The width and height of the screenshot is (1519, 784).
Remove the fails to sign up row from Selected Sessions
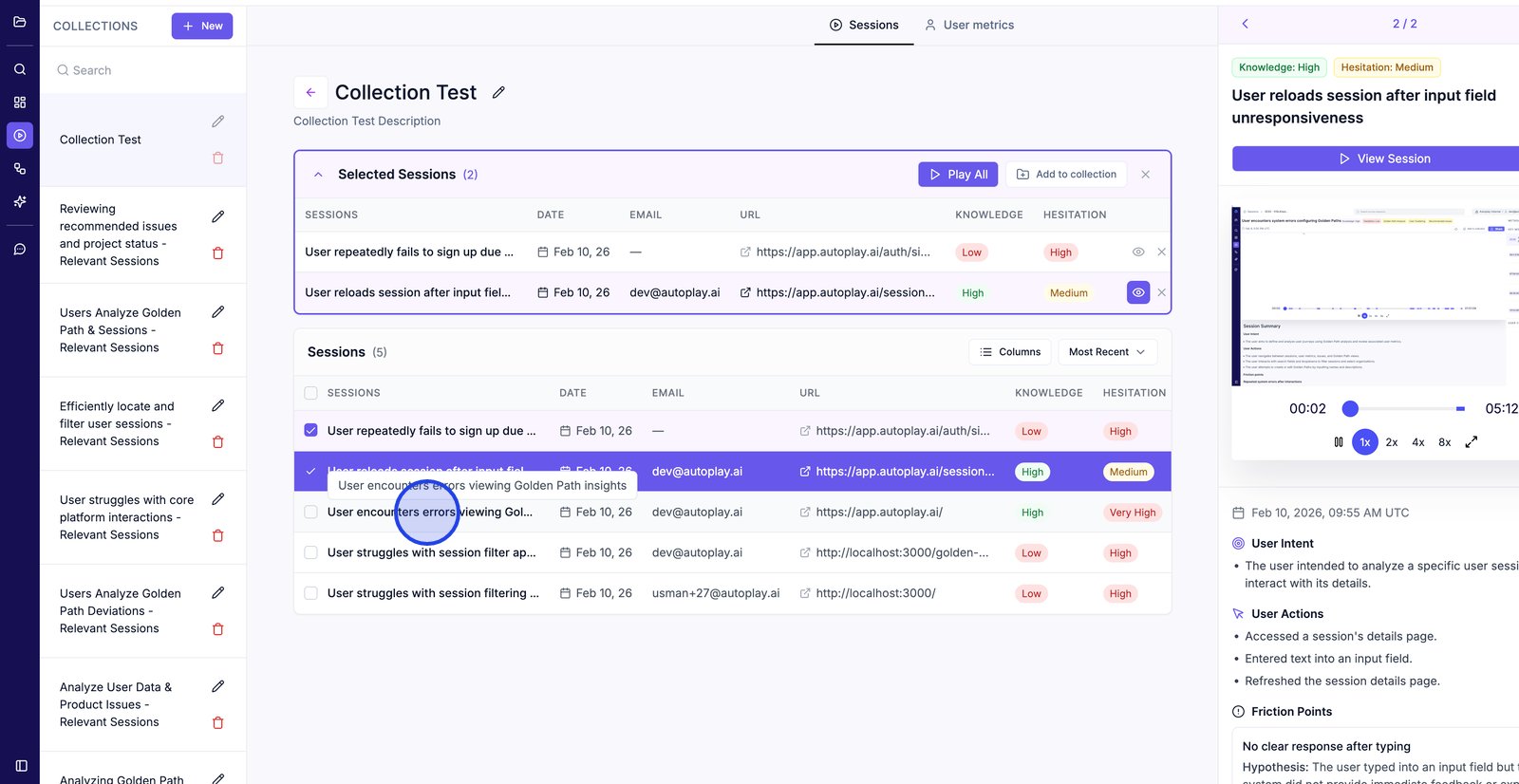(x=1161, y=252)
